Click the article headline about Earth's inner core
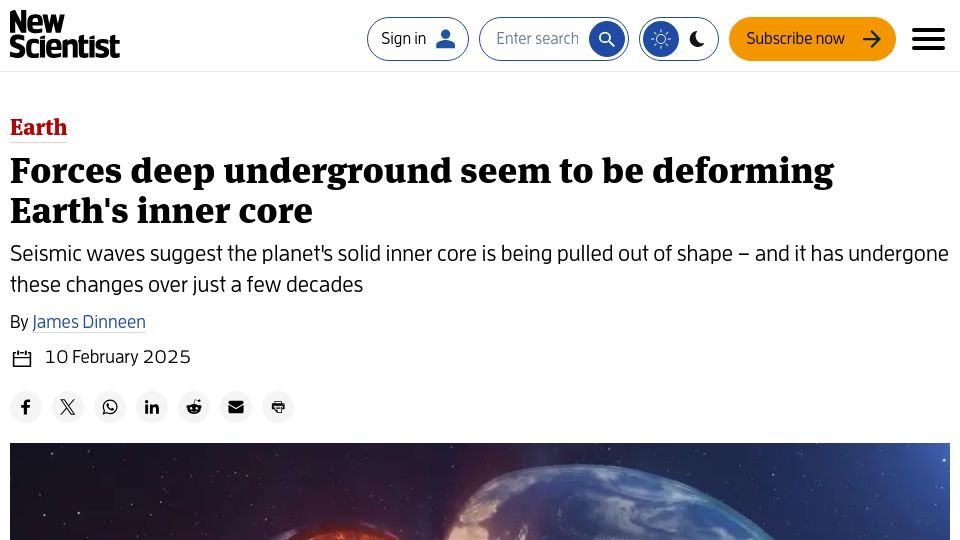960x540 pixels. (422, 190)
